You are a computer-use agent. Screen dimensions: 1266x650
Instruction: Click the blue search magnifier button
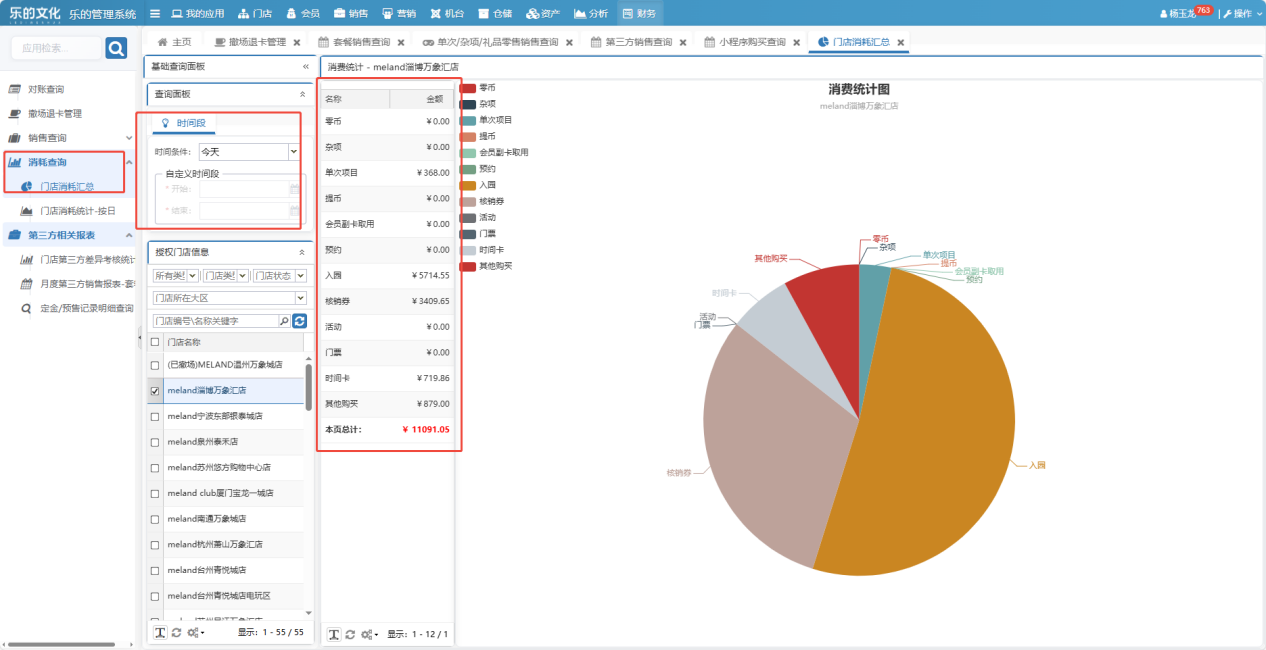point(116,48)
